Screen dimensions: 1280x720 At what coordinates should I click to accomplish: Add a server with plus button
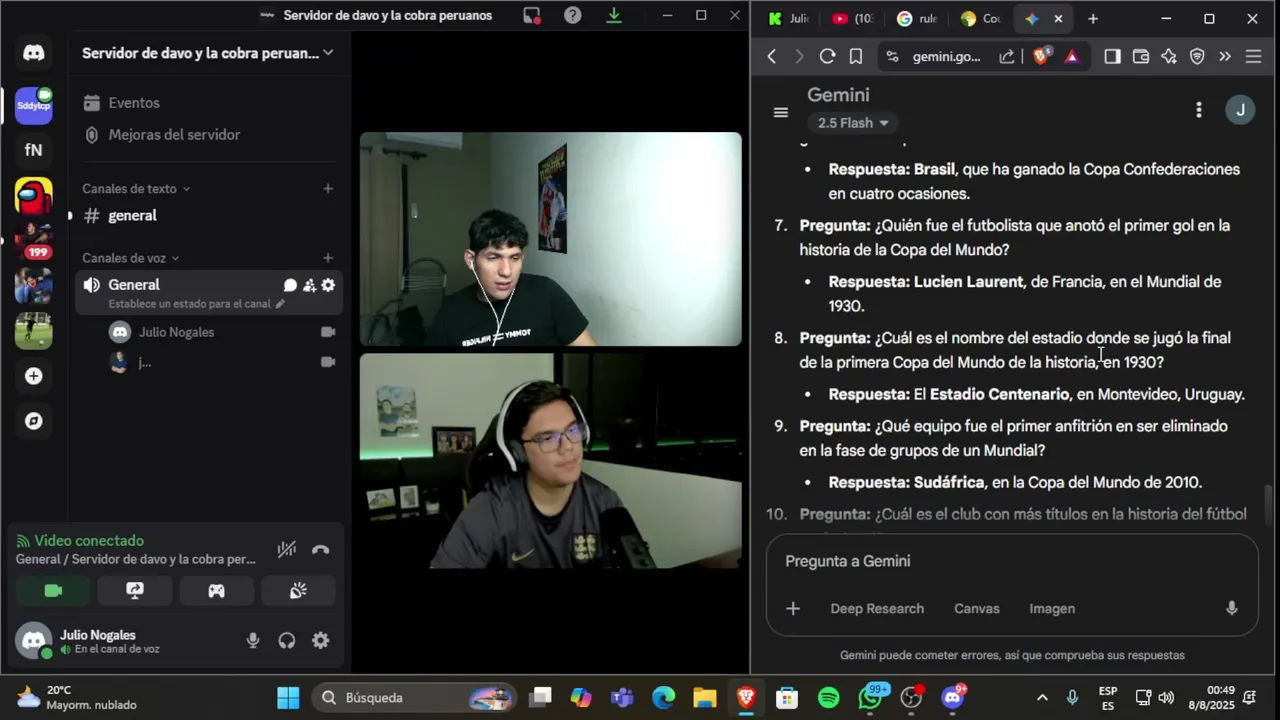[x=33, y=376]
